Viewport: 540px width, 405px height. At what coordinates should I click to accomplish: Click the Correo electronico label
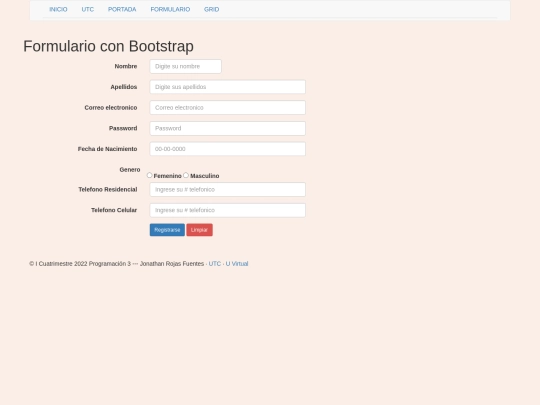click(111, 107)
